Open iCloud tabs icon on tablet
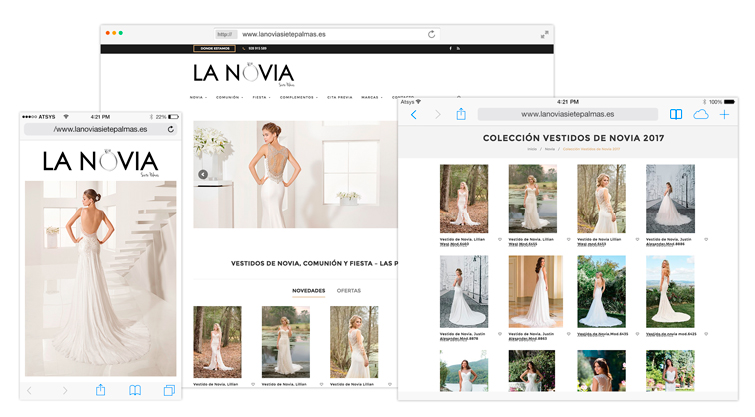This screenshot has height=417, width=755. click(701, 114)
